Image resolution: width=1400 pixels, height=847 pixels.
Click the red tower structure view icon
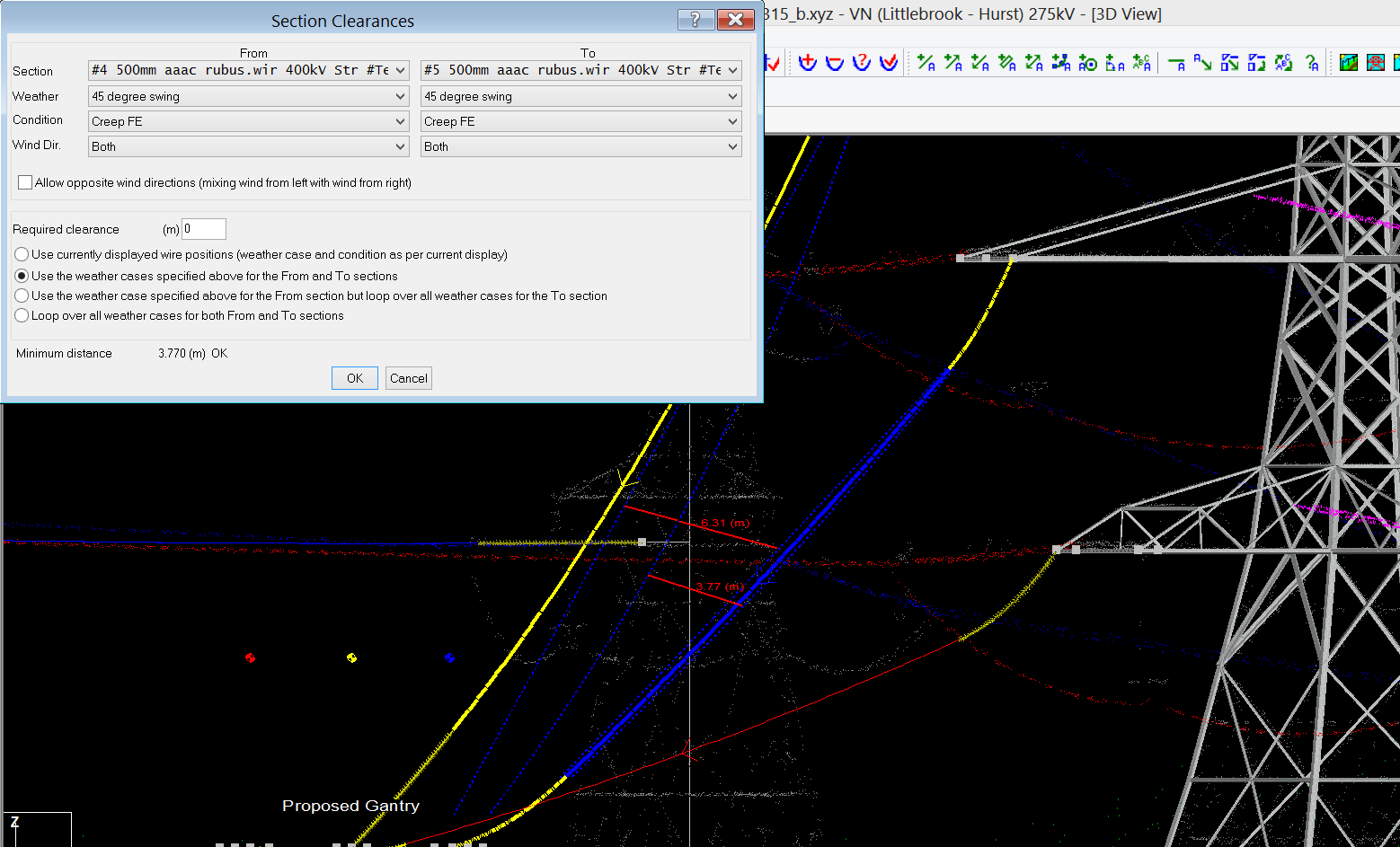(1376, 63)
